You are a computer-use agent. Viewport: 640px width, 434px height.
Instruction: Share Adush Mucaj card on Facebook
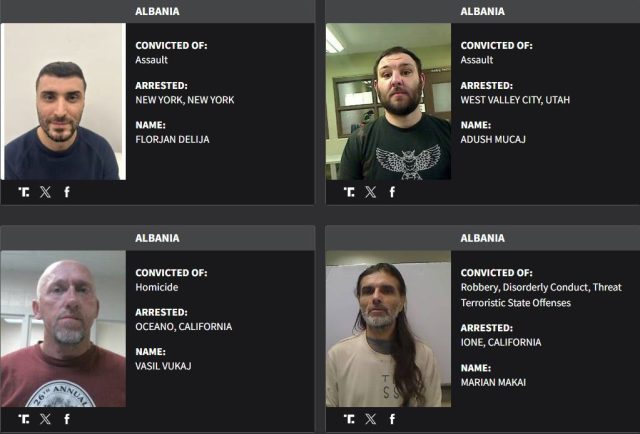392,192
